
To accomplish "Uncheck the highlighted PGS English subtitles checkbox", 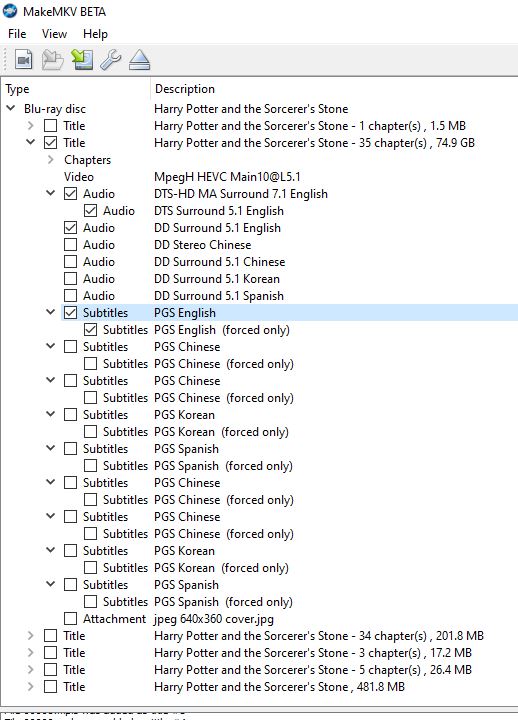I will click(x=70, y=313).
